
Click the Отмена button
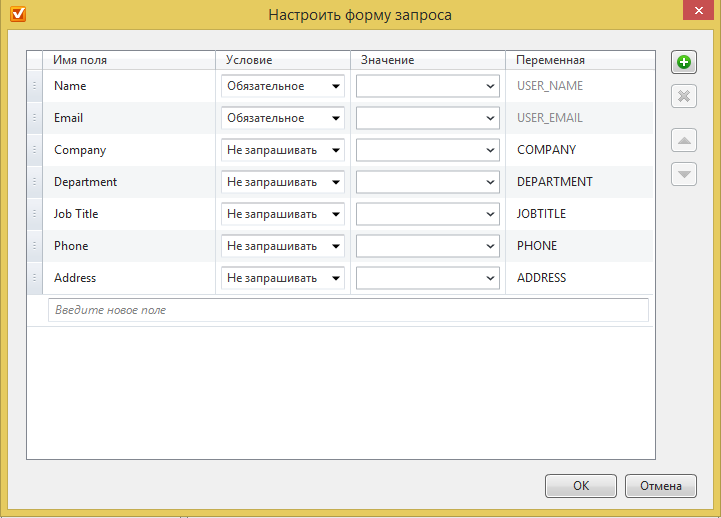click(661, 486)
